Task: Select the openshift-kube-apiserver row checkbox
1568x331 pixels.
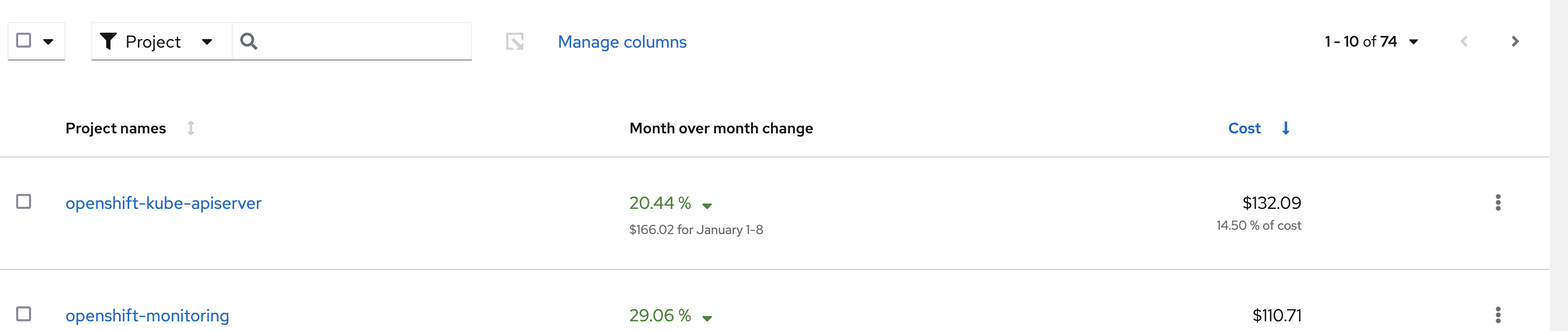Action: point(24,201)
